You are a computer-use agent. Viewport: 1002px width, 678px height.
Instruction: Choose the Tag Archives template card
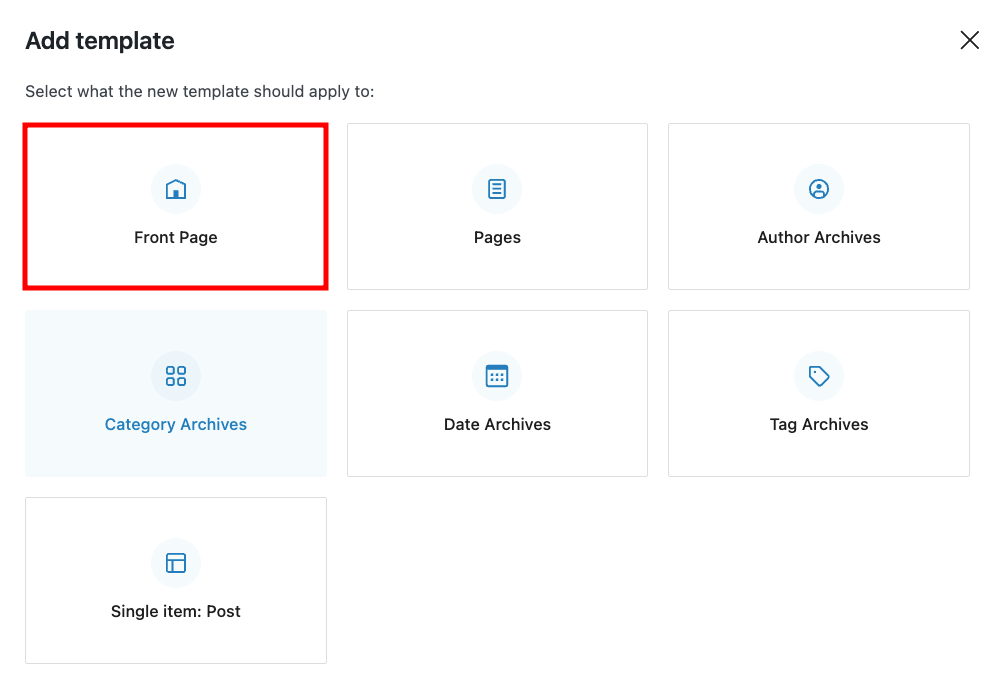[819, 393]
